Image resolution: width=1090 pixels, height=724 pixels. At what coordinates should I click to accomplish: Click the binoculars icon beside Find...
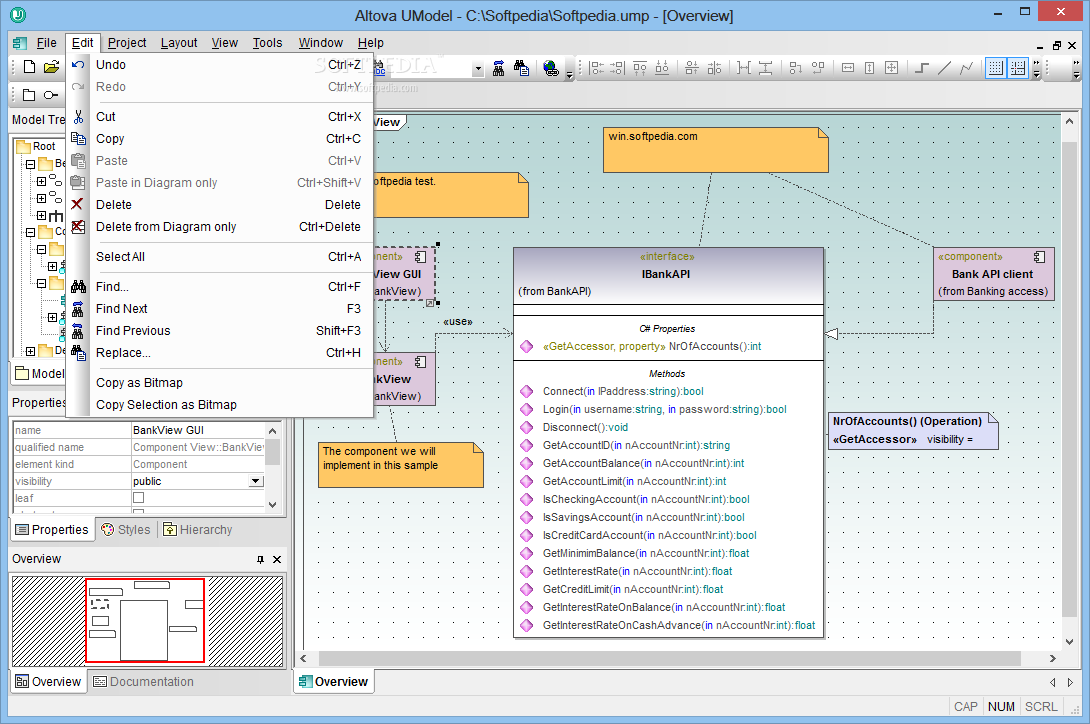pos(78,287)
